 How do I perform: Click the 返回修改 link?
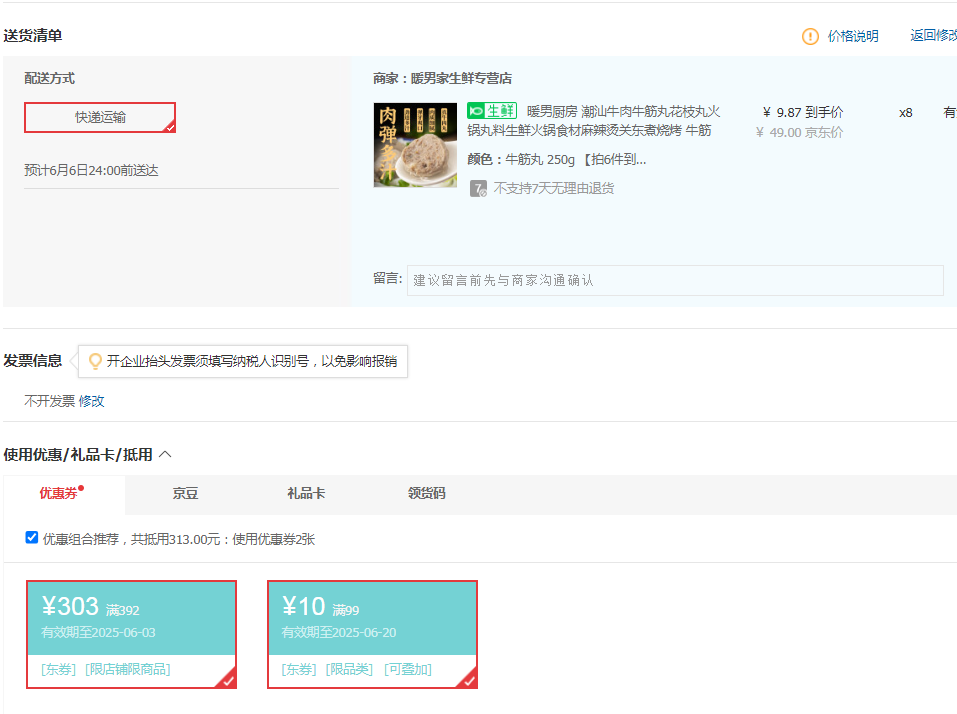933,35
